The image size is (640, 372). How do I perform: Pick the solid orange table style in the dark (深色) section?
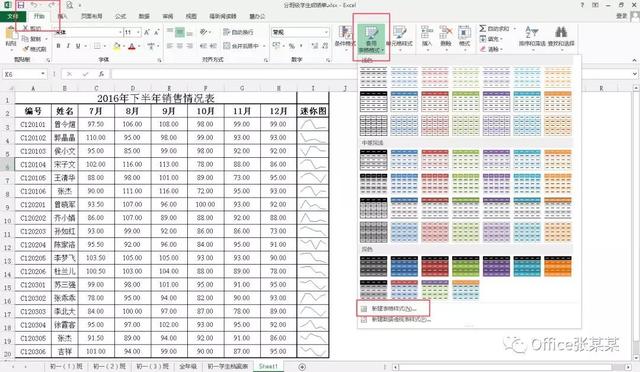click(x=558, y=266)
